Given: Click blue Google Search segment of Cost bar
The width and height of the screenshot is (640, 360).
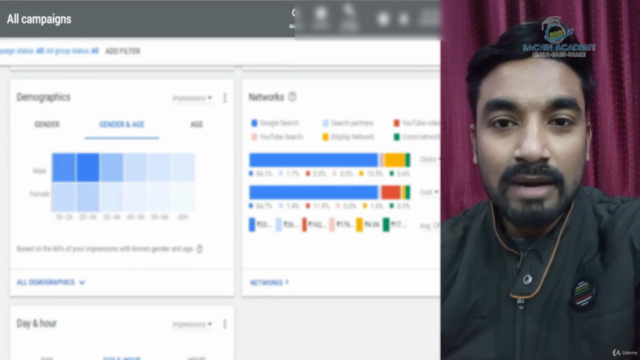Looking at the screenshot, I should click(313, 192).
